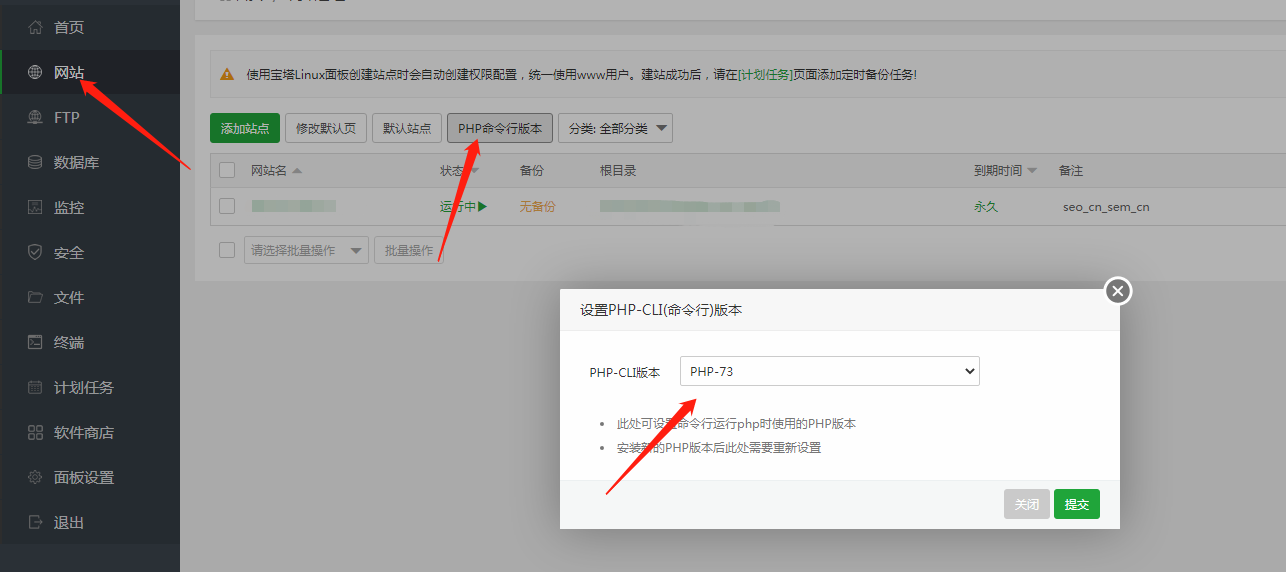Image resolution: width=1286 pixels, height=572 pixels.
Task: Check the website row checkbox
Action: coord(227,206)
